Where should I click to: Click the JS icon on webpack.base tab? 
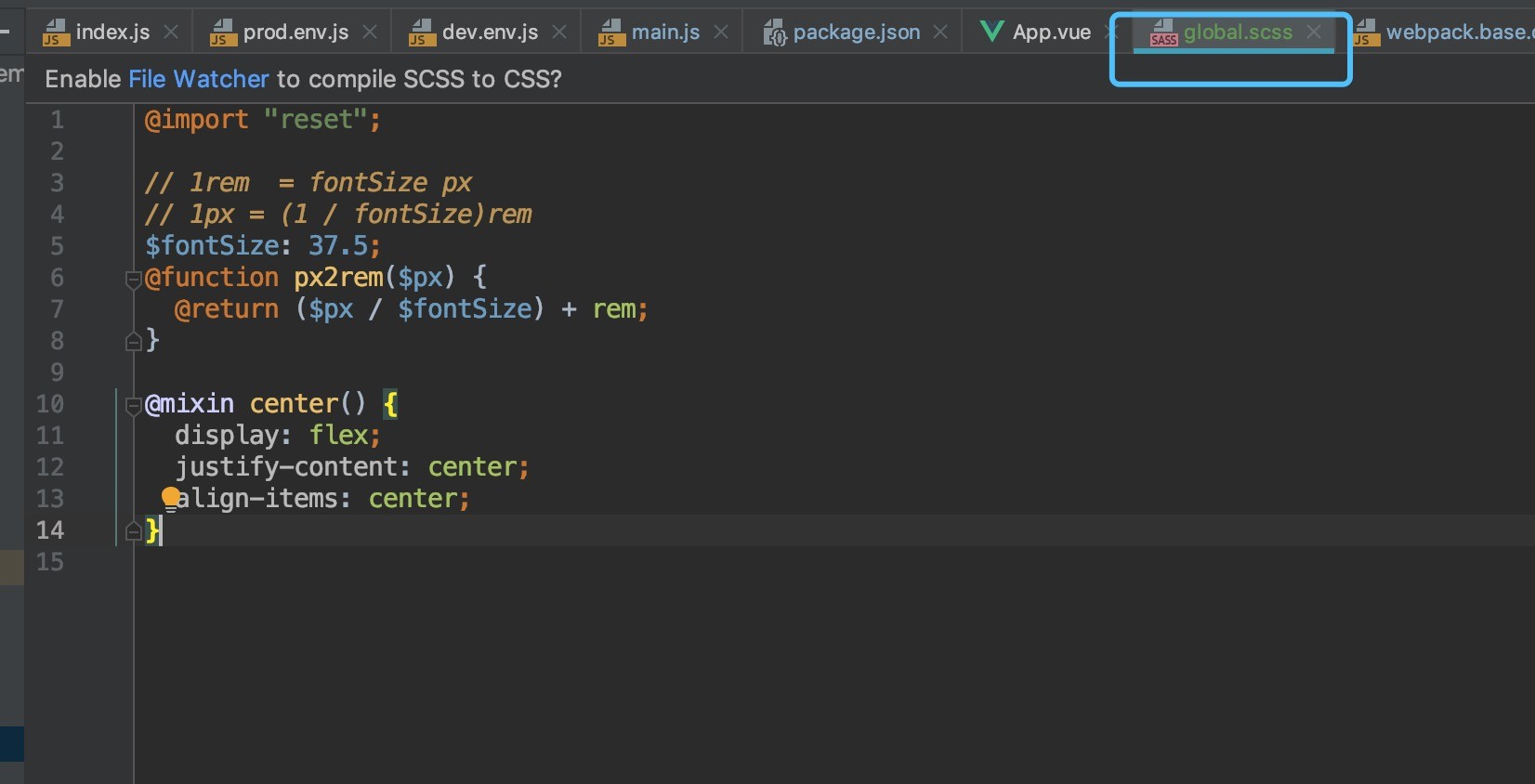coord(1366,33)
